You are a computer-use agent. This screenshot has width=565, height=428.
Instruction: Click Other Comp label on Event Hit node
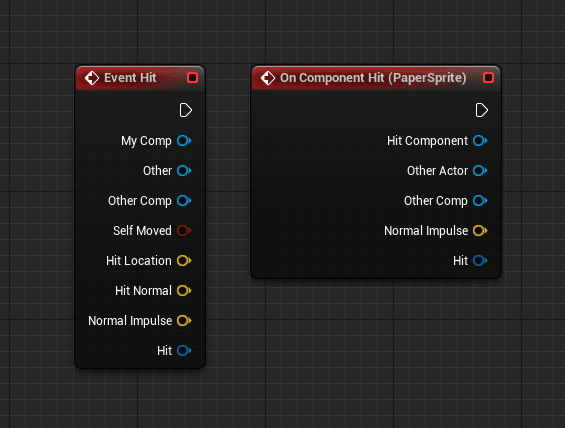[140, 201]
